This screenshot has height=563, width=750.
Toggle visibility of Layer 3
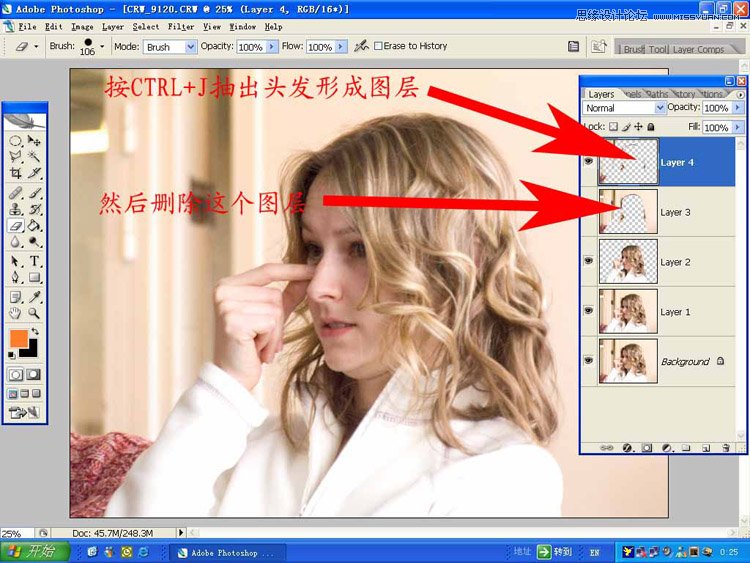[589, 211]
